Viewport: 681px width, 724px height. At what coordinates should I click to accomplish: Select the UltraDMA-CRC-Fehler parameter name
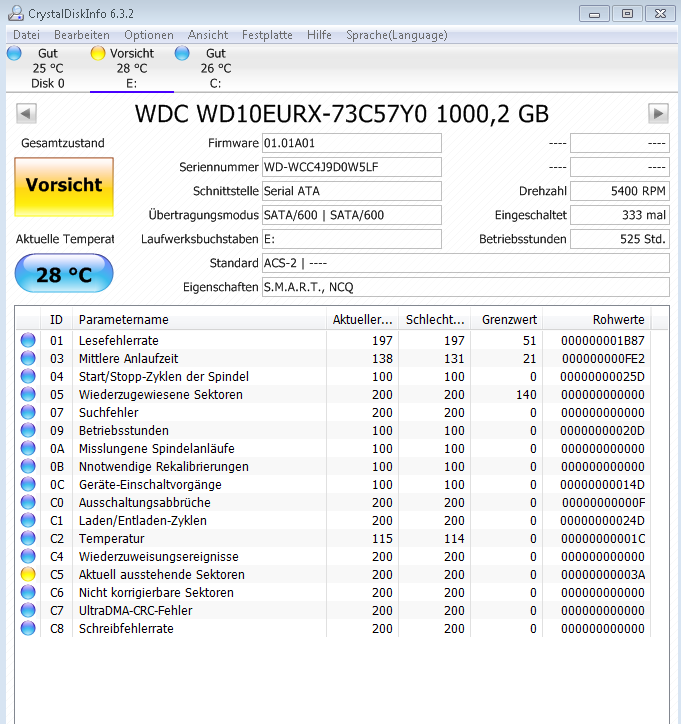[135, 611]
